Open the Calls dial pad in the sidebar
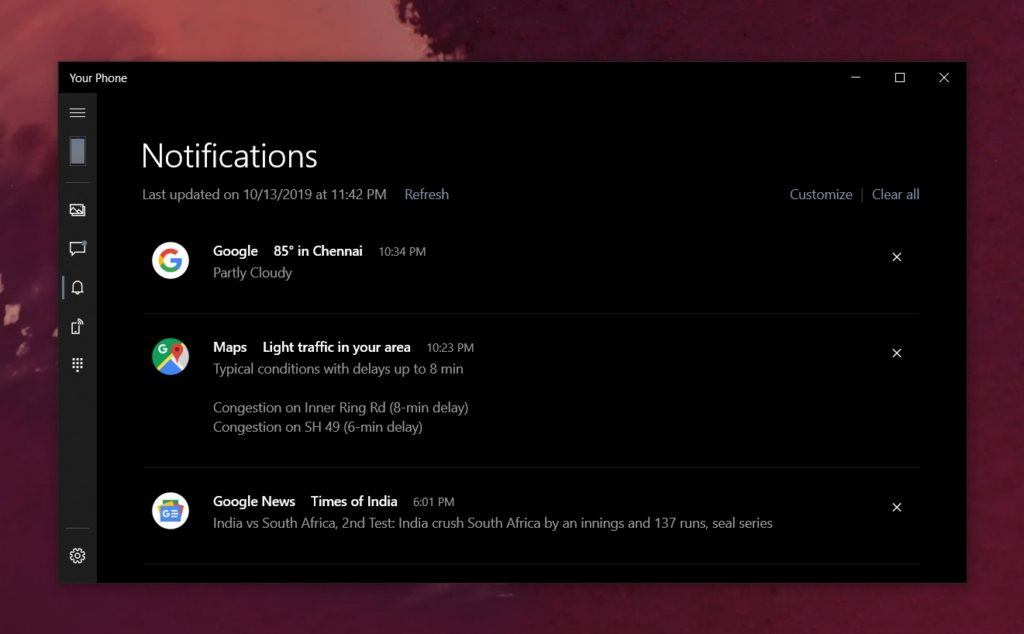The width and height of the screenshot is (1024, 634). click(x=77, y=363)
